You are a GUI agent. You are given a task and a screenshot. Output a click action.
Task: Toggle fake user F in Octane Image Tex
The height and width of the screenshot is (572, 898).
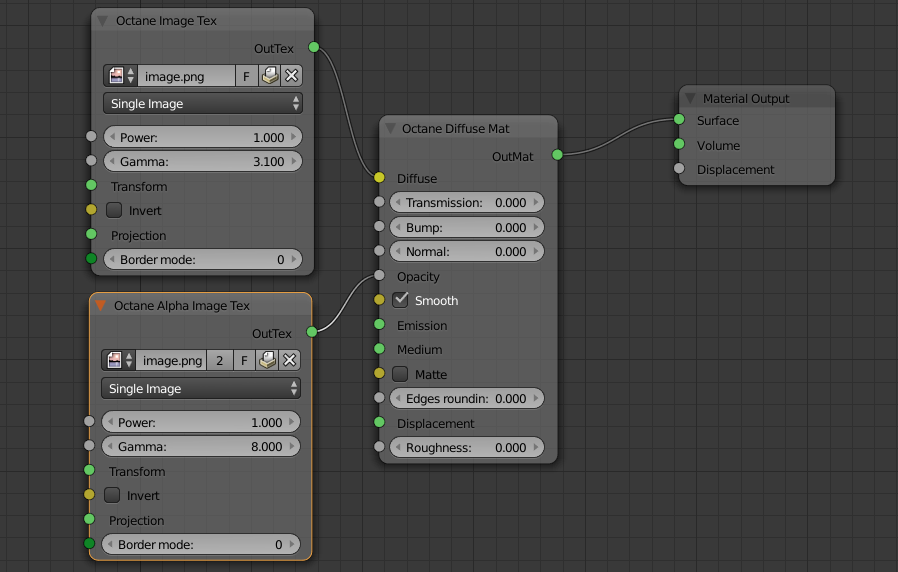pos(246,76)
